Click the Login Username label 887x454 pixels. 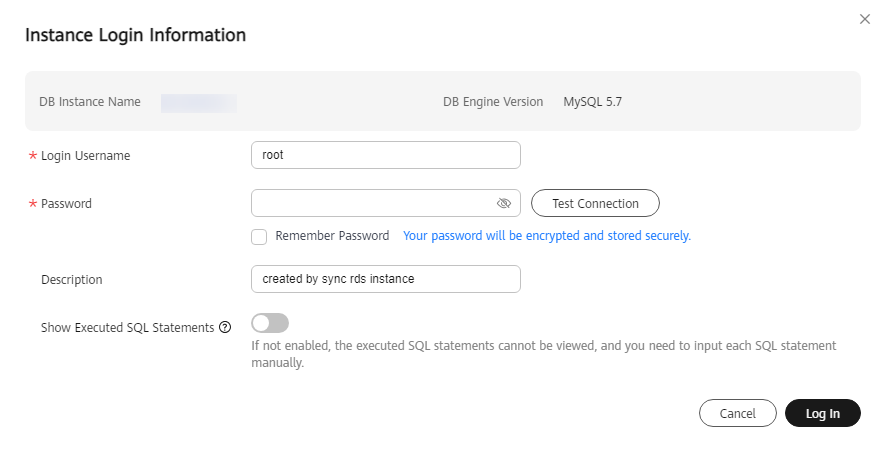click(85, 156)
